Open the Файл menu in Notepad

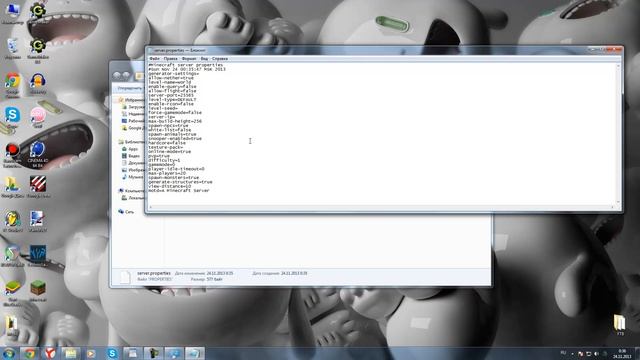point(154,59)
